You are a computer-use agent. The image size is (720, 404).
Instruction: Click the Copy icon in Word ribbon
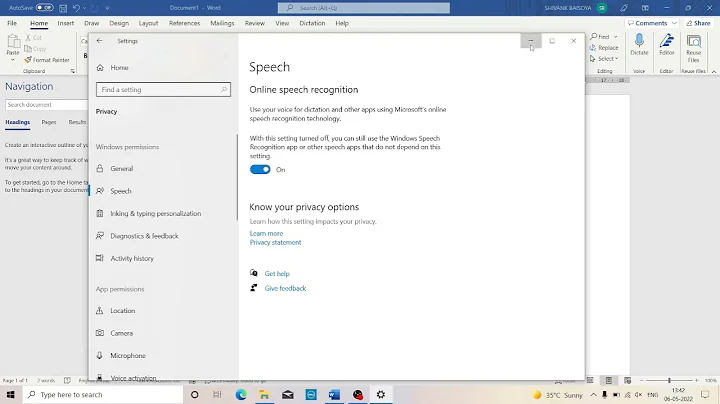28,49
